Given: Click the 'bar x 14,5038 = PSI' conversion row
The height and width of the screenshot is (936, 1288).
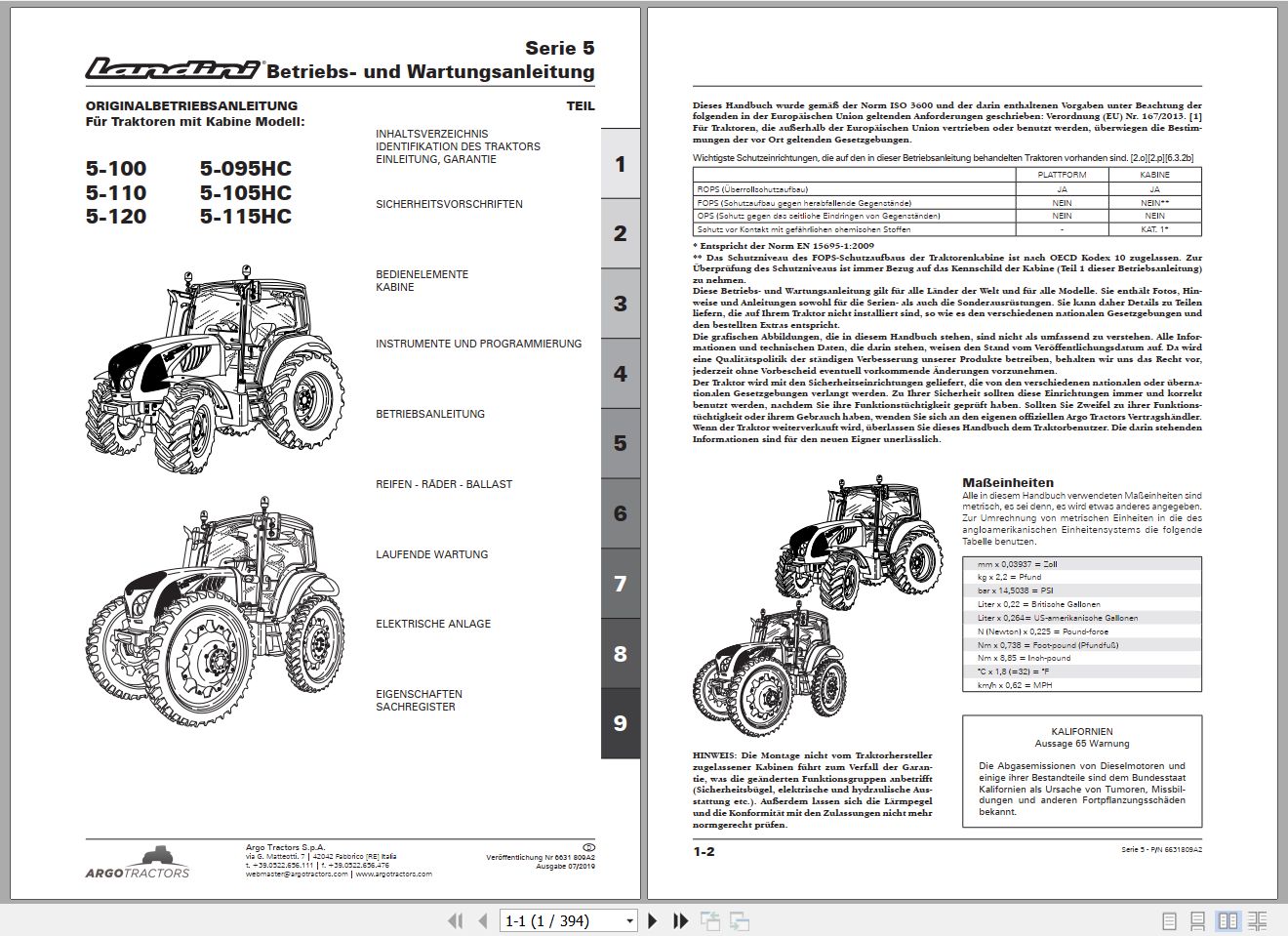Looking at the screenshot, I should click(1082, 590).
